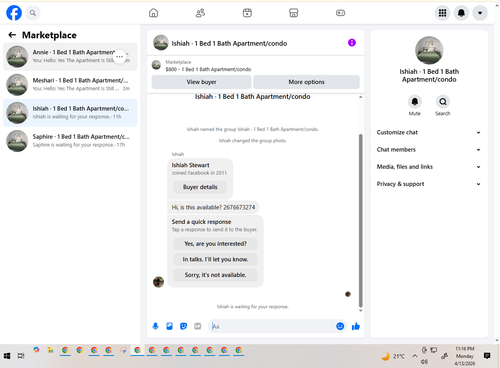The width and height of the screenshot is (500, 368).
Task: Search in conversation with magnifier icon
Action: click(443, 102)
